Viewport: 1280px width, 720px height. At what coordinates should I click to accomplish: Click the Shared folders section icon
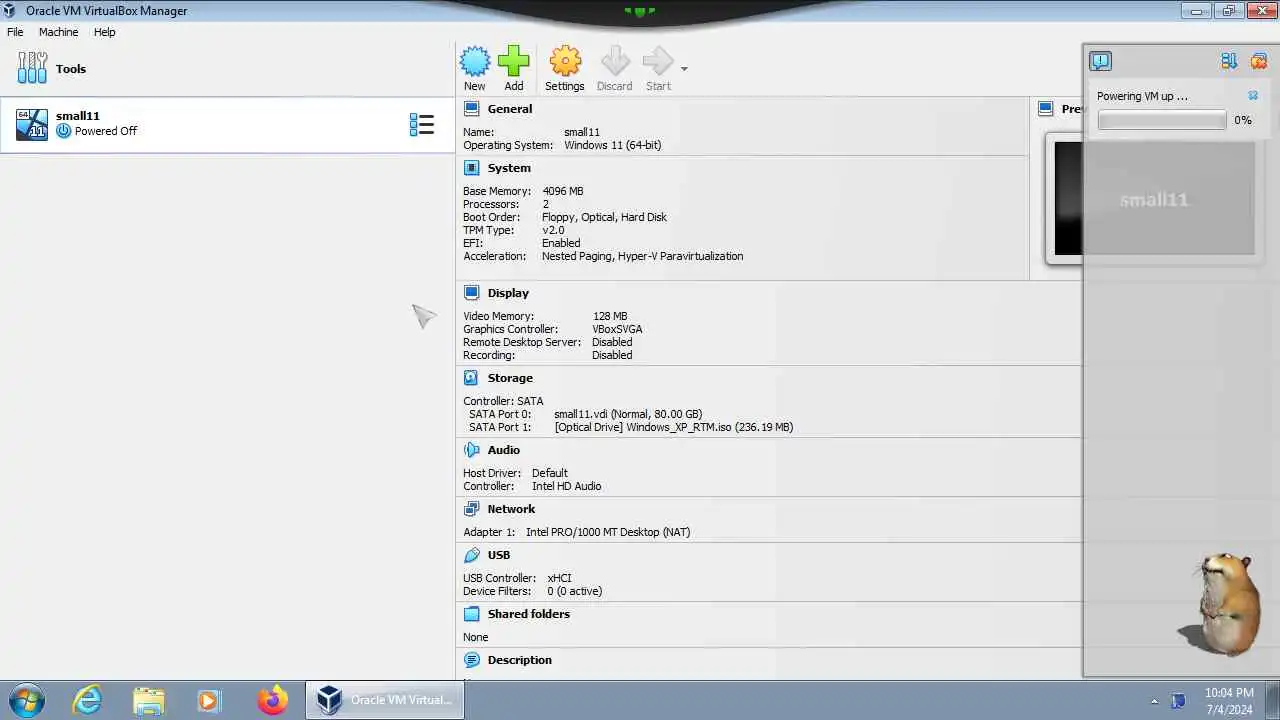coord(472,614)
